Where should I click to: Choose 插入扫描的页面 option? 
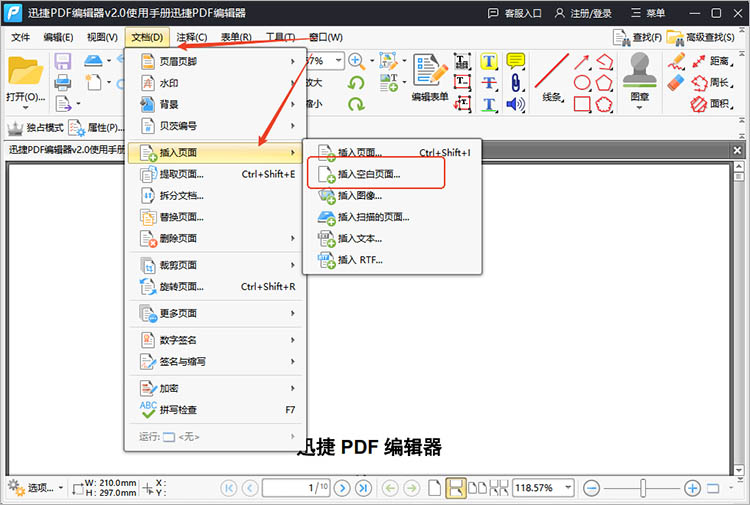(392, 217)
